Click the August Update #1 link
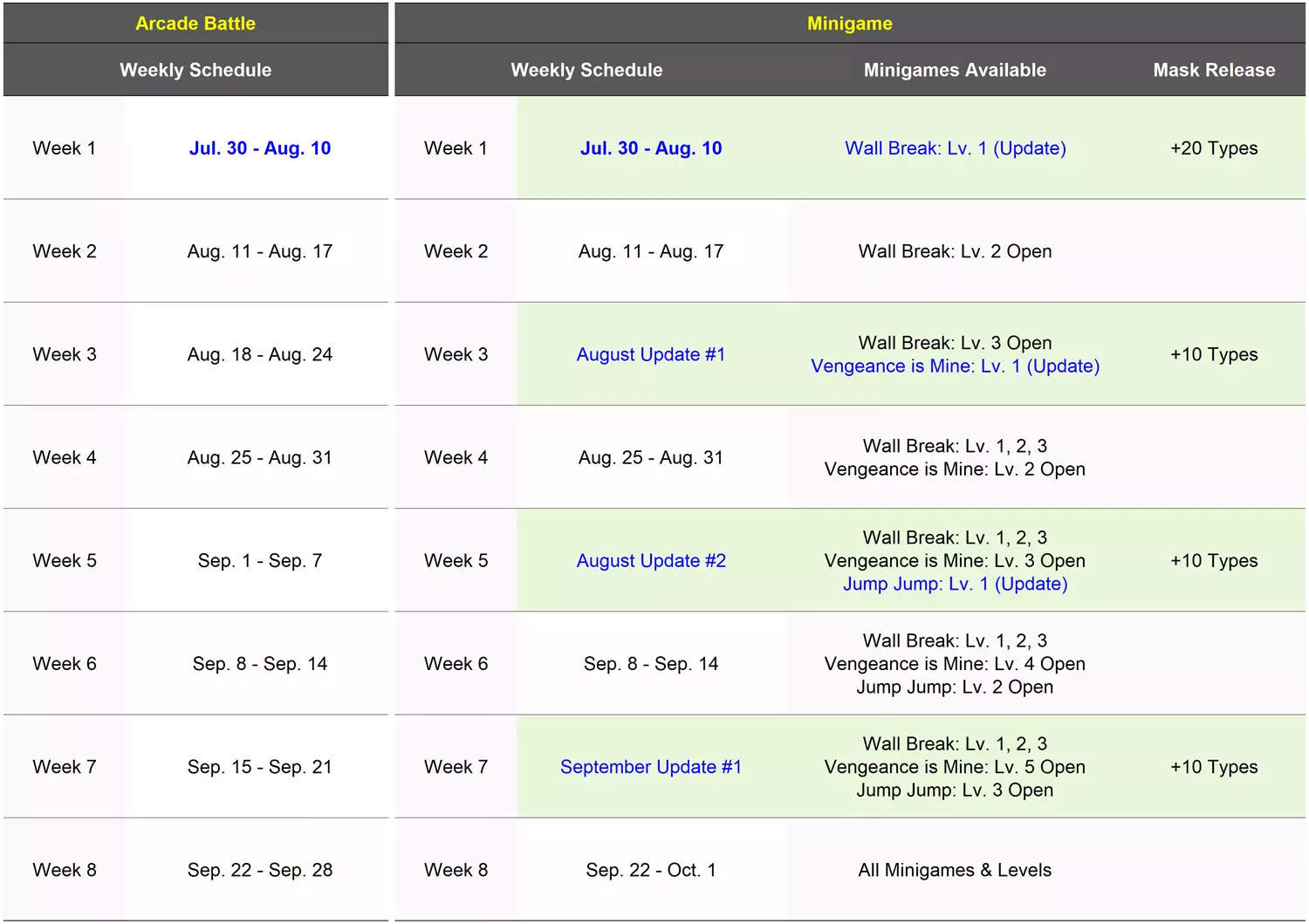 click(x=650, y=354)
